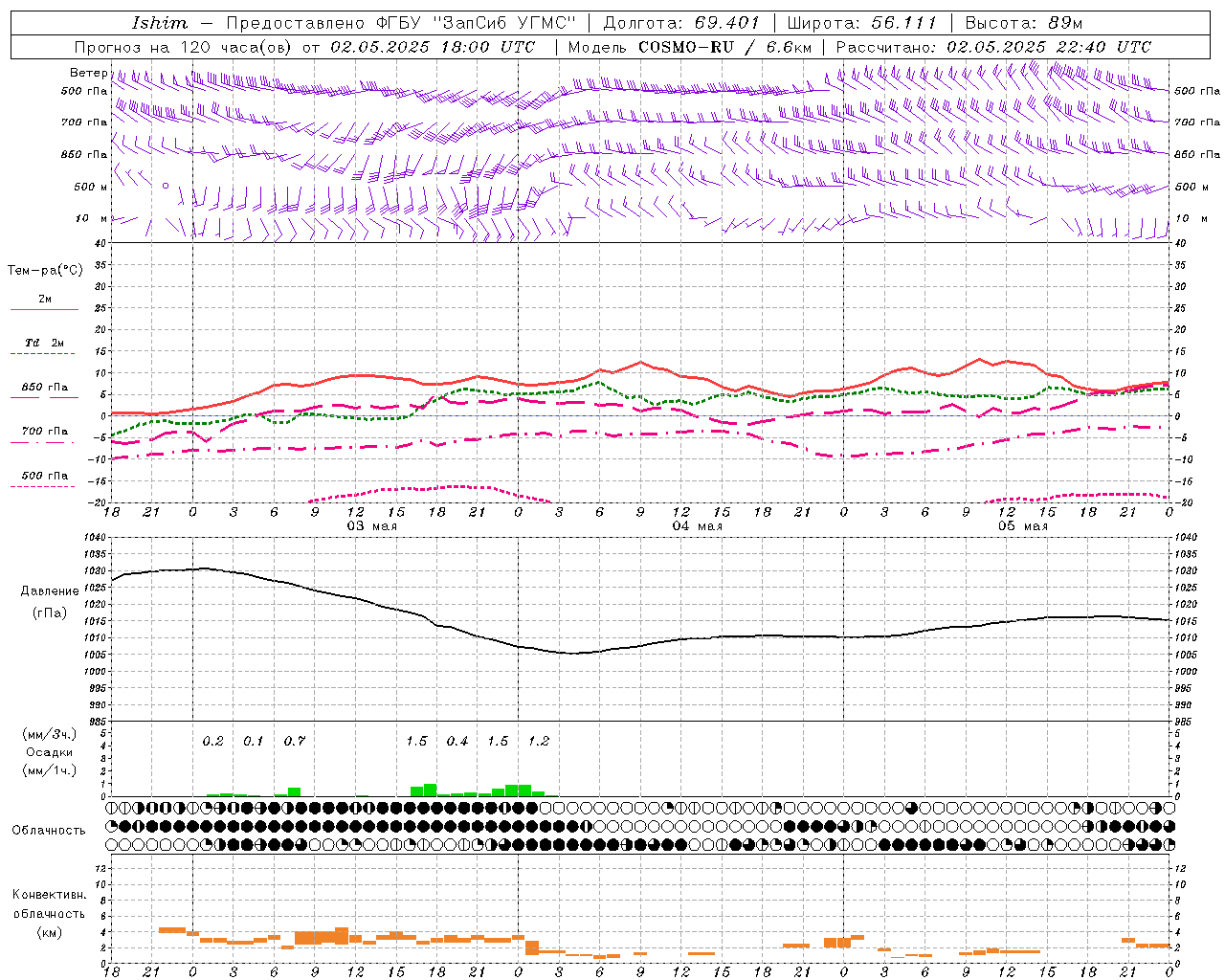Click the "(мм/1ч.)" precipitation unit label
This screenshot has height=980, width=1225.
point(49,770)
